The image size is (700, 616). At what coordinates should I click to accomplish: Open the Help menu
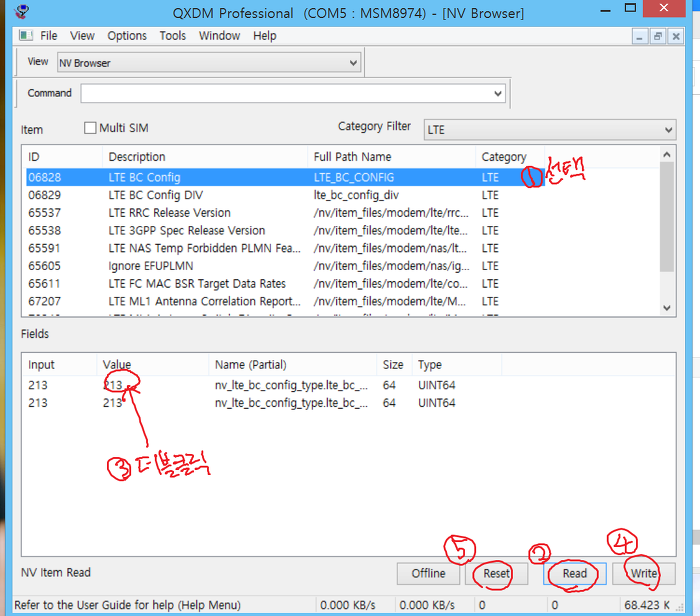(x=265, y=36)
